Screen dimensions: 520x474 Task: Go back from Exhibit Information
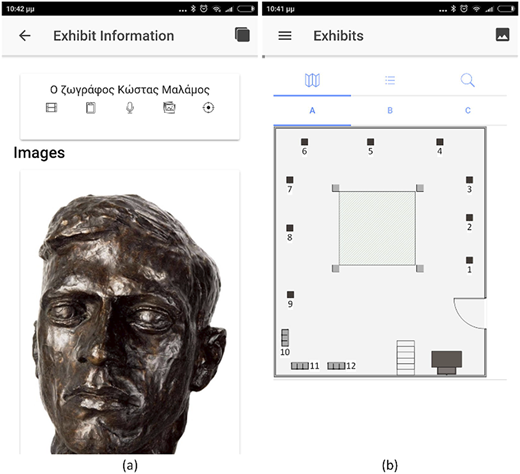25,35
